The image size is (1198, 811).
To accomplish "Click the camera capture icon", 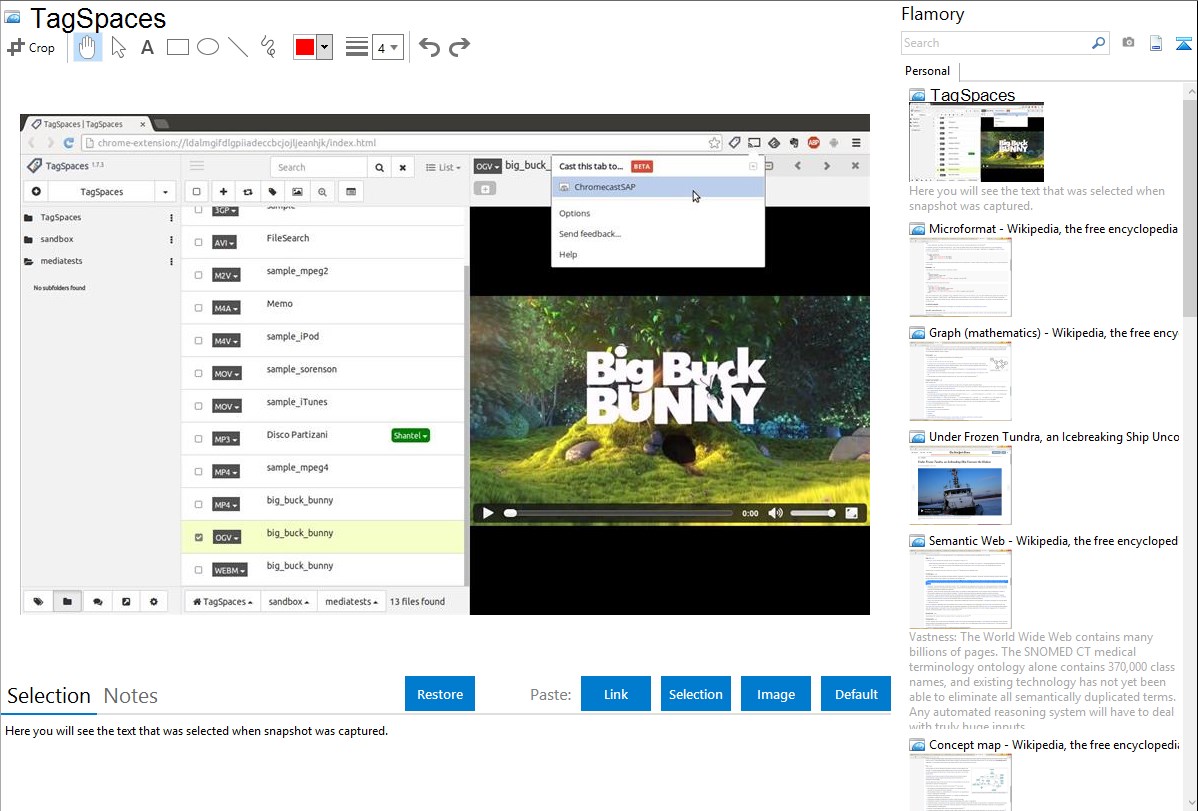I will (x=1128, y=43).
